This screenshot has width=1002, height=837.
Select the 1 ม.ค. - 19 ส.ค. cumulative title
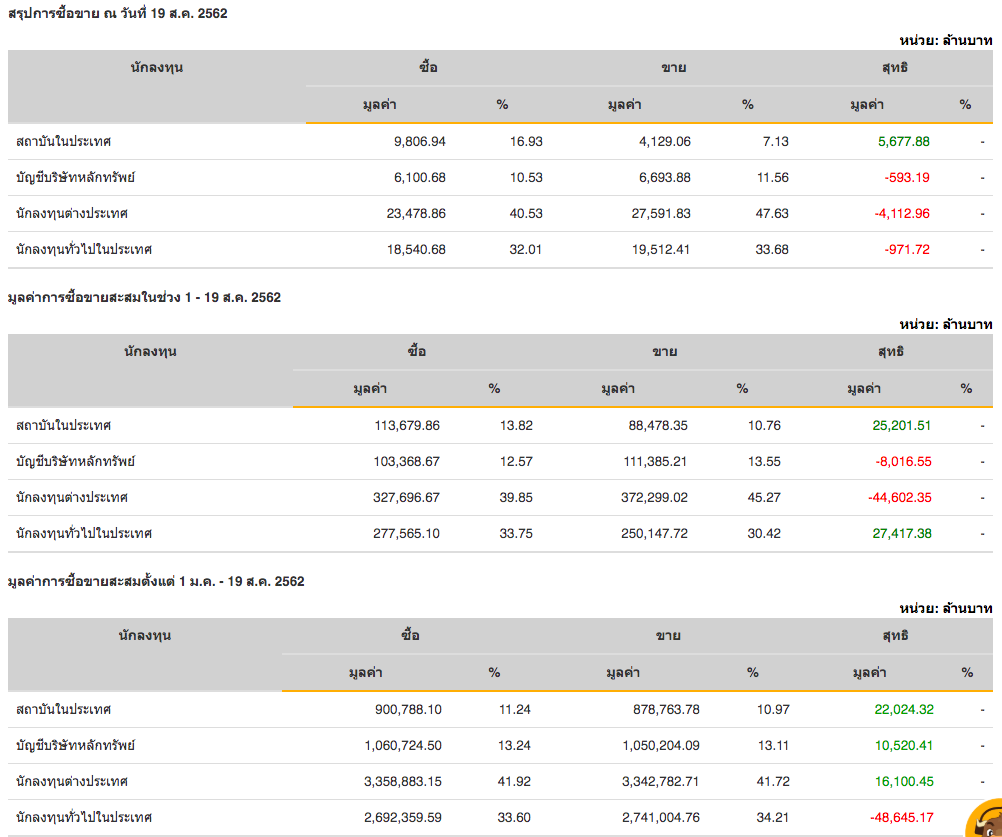tap(156, 581)
